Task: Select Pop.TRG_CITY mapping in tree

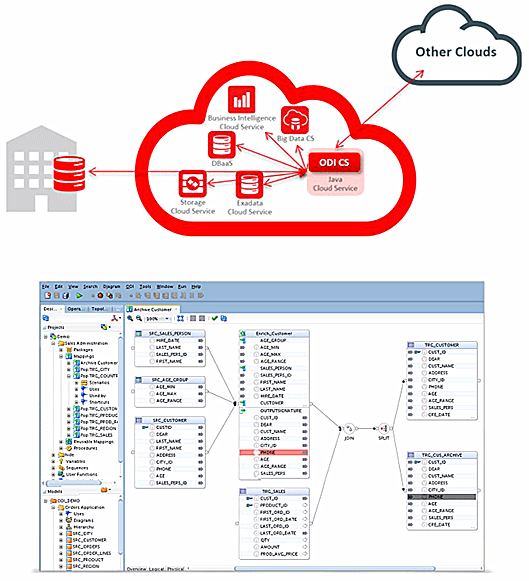Action: tap(95, 369)
